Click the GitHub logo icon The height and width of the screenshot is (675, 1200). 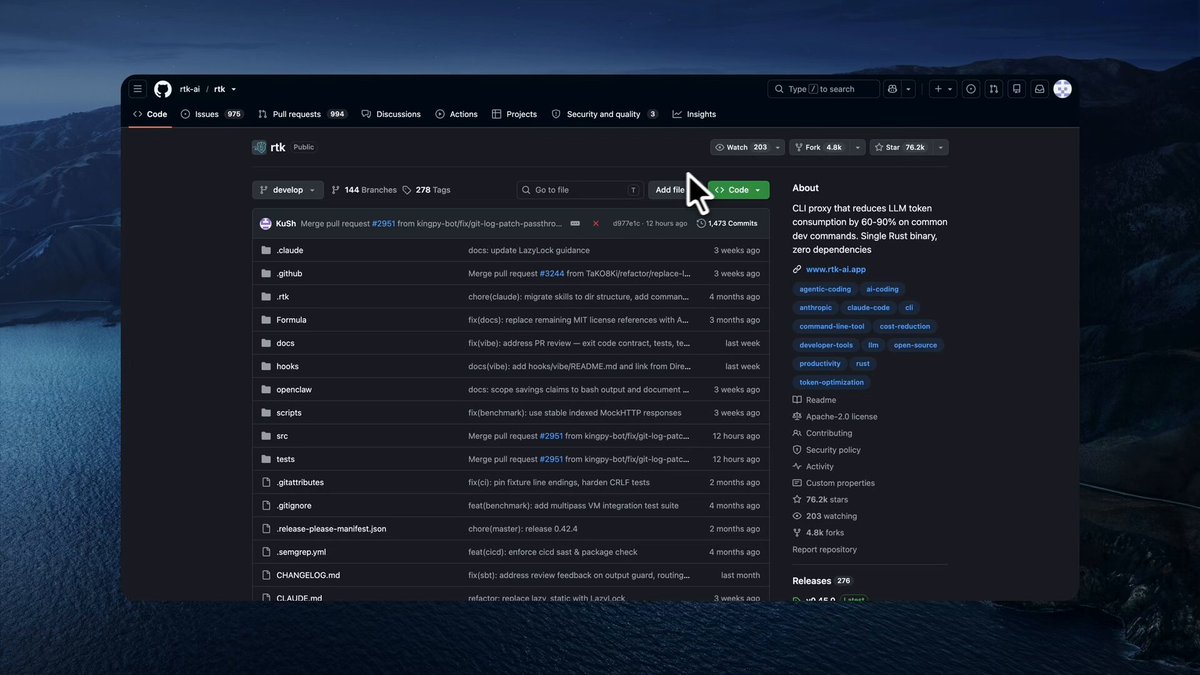click(163, 89)
